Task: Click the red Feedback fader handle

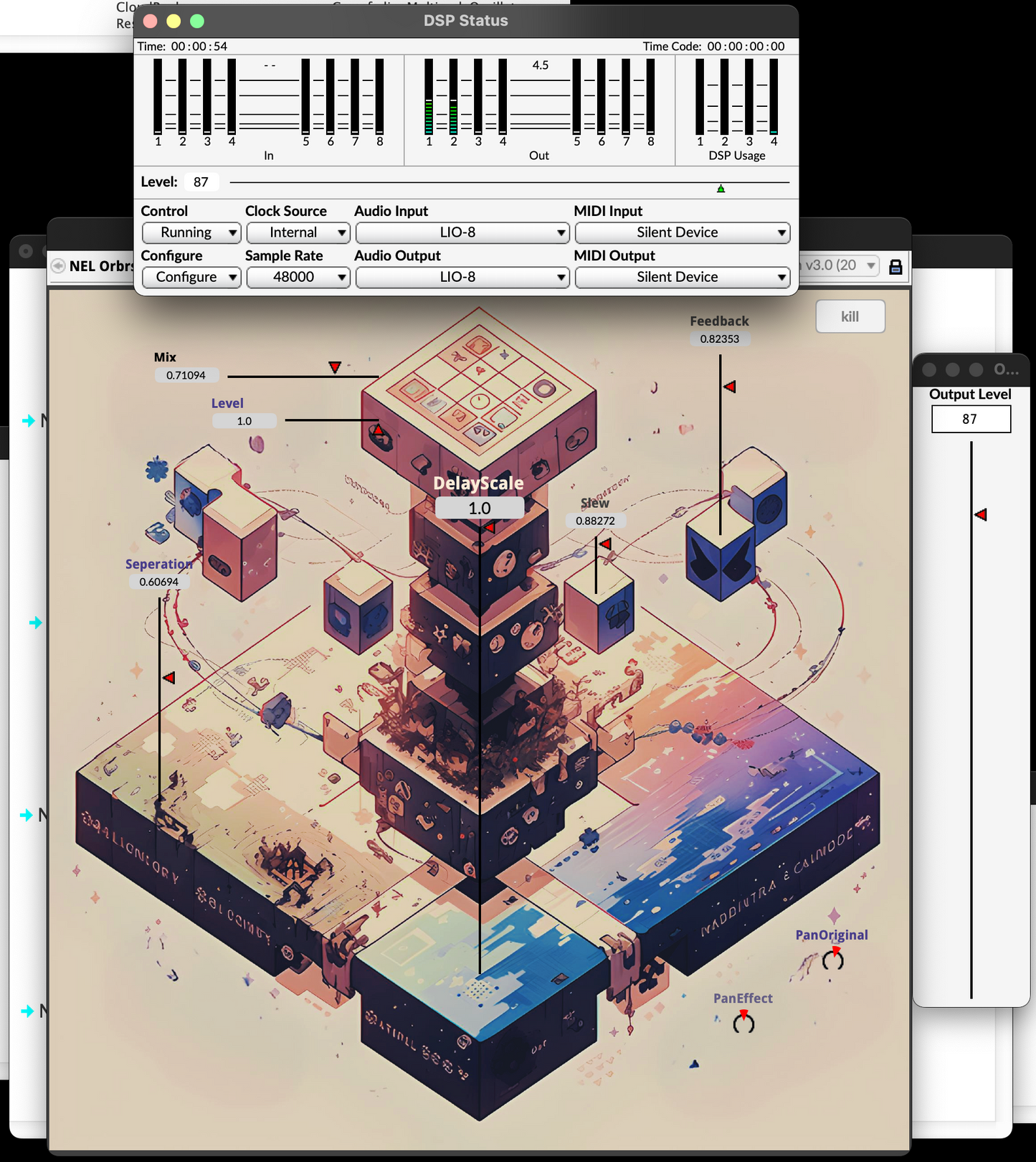Action: (729, 387)
